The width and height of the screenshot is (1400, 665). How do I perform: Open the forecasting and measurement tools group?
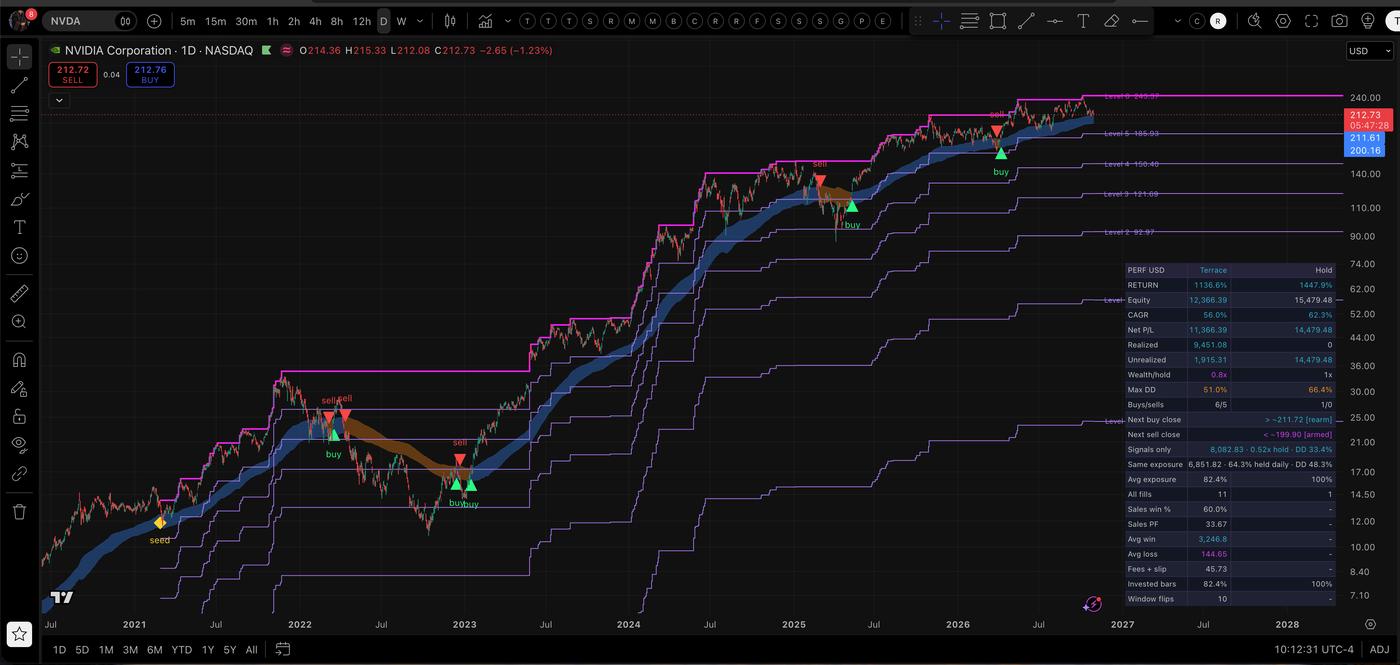pyautogui.click(x=19, y=171)
